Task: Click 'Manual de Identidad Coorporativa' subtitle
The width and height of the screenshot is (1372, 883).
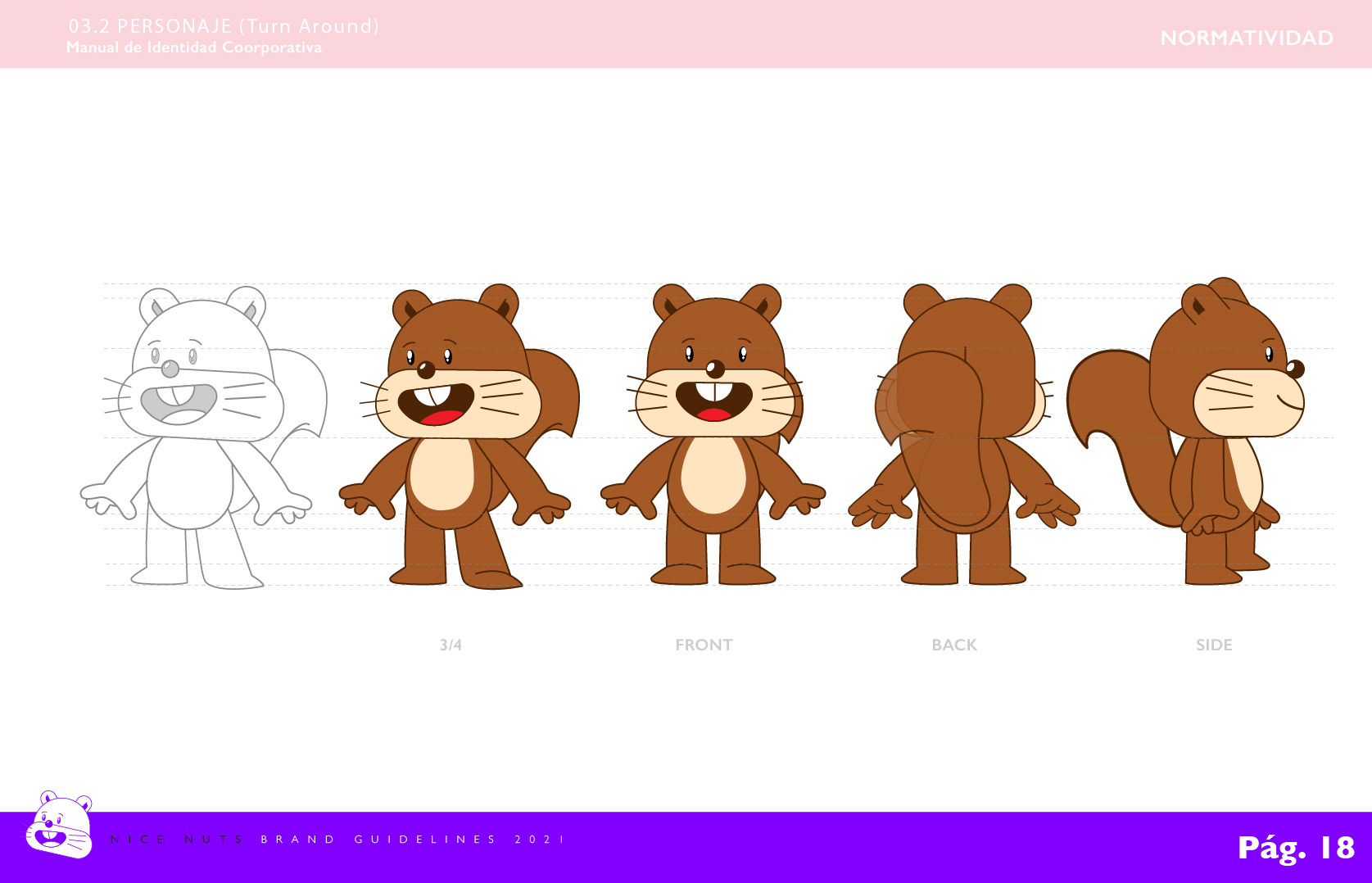Action: coord(194,48)
